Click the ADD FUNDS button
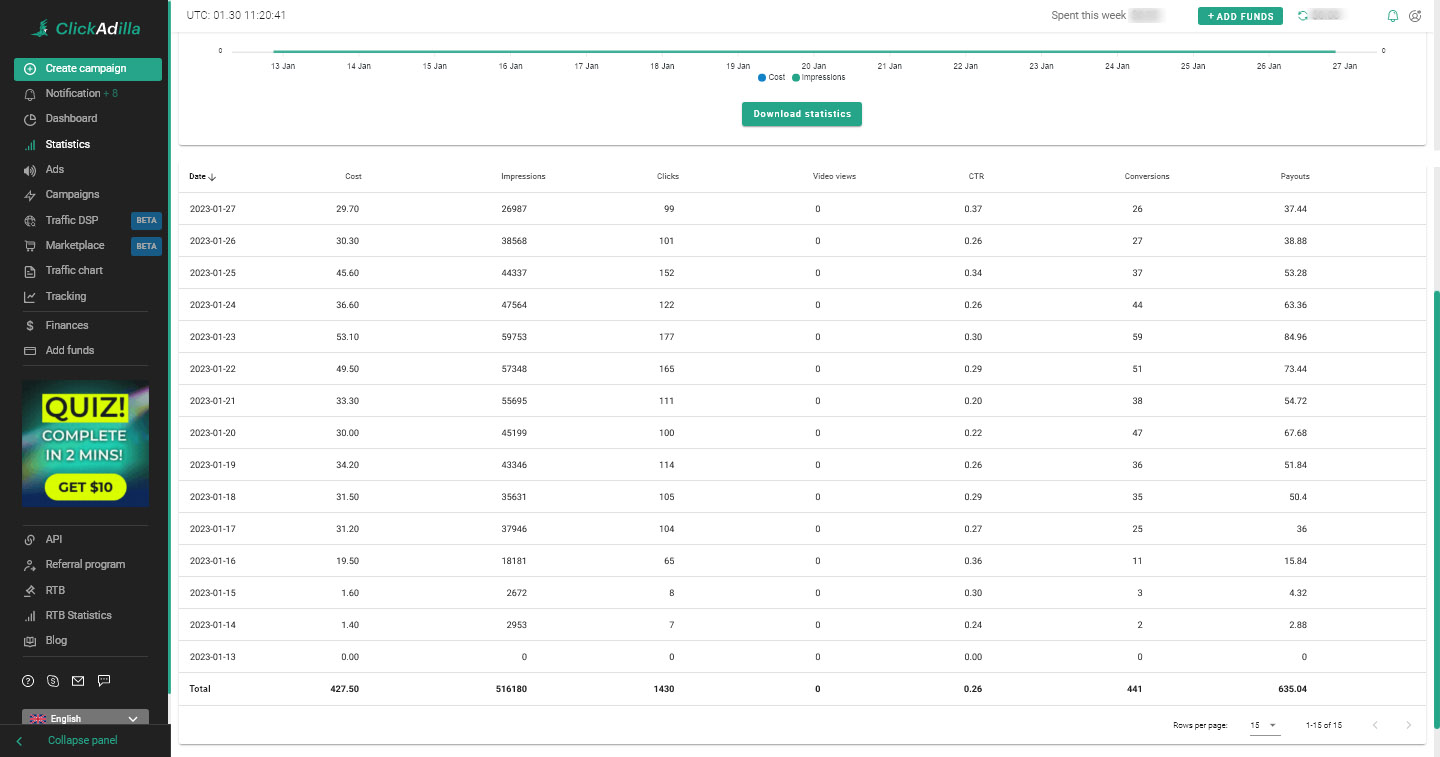This screenshot has height=757, width=1440. (x=1240, y=16)
